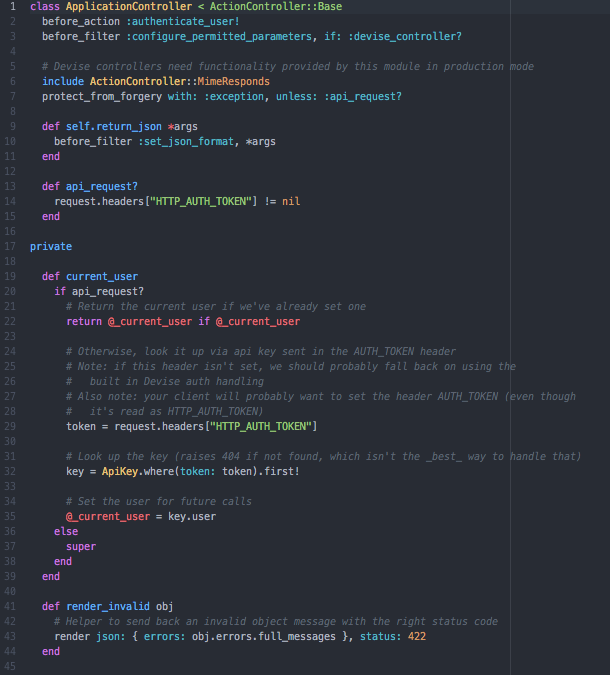Click the render_invalid method name
The width and height of the screenshot is (610, 675).
108,607
